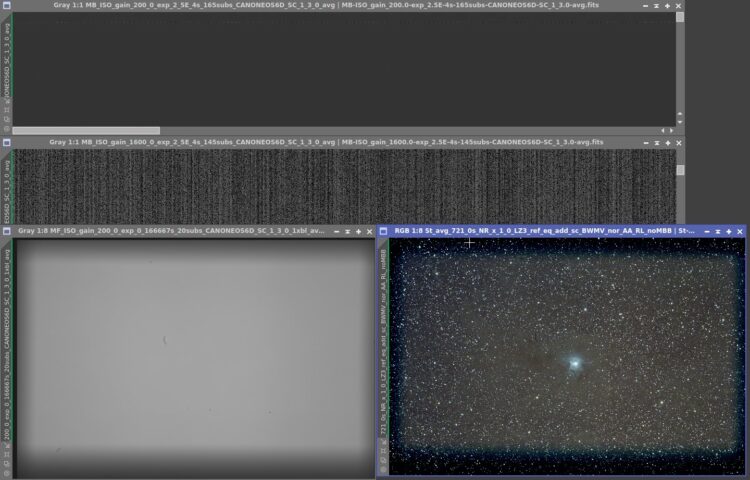Click the striped noise image in the gain_1600 window
Screen dimensions: 750x480
click(x=343, y=186)
